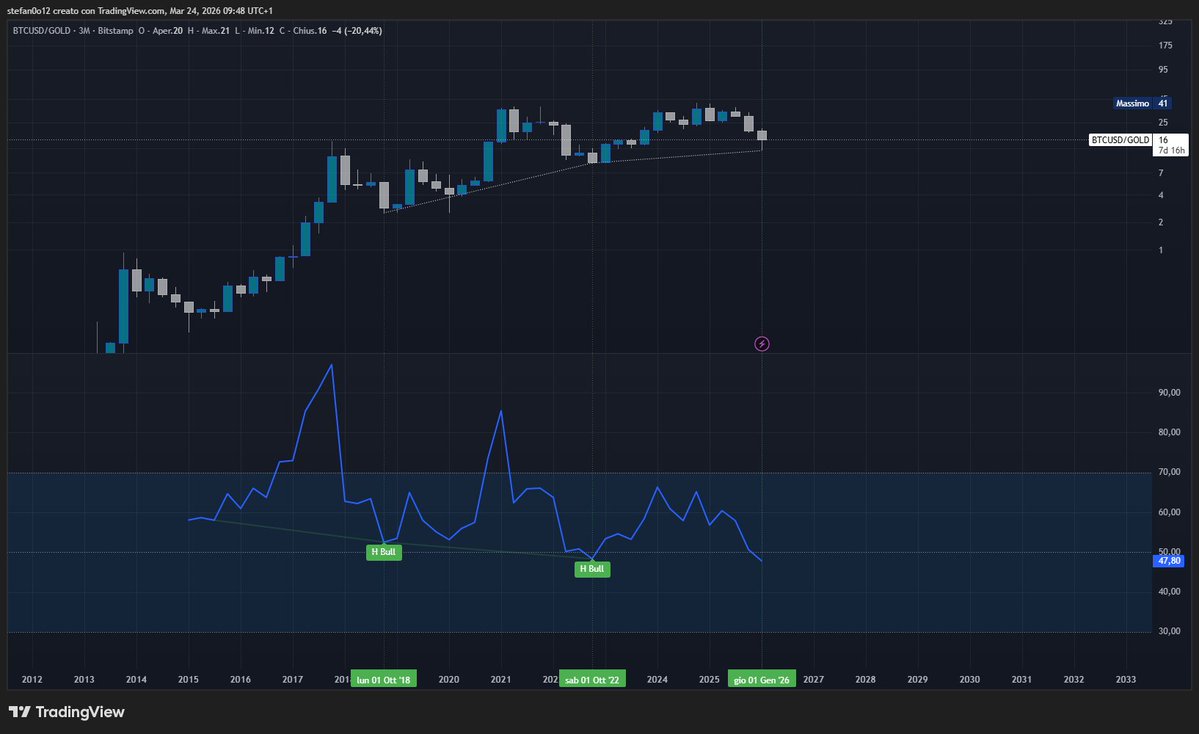The image size is (1199, 734).
Task: Click the header text 'stefan0o12 creato con TradingView.com'
Action: pyautogui.click(x=86, y=11)
